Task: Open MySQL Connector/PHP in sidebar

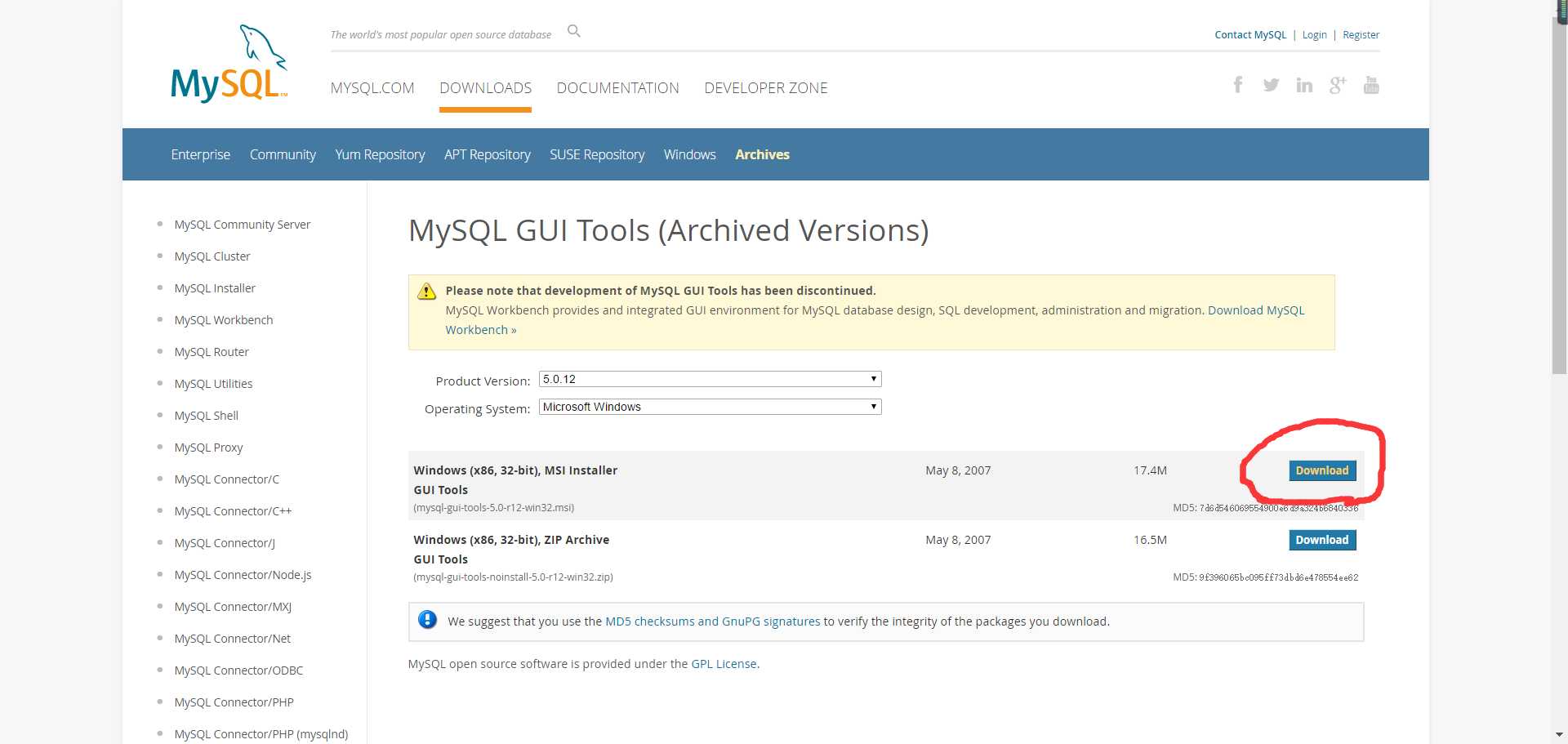Action: coord(234,702)
